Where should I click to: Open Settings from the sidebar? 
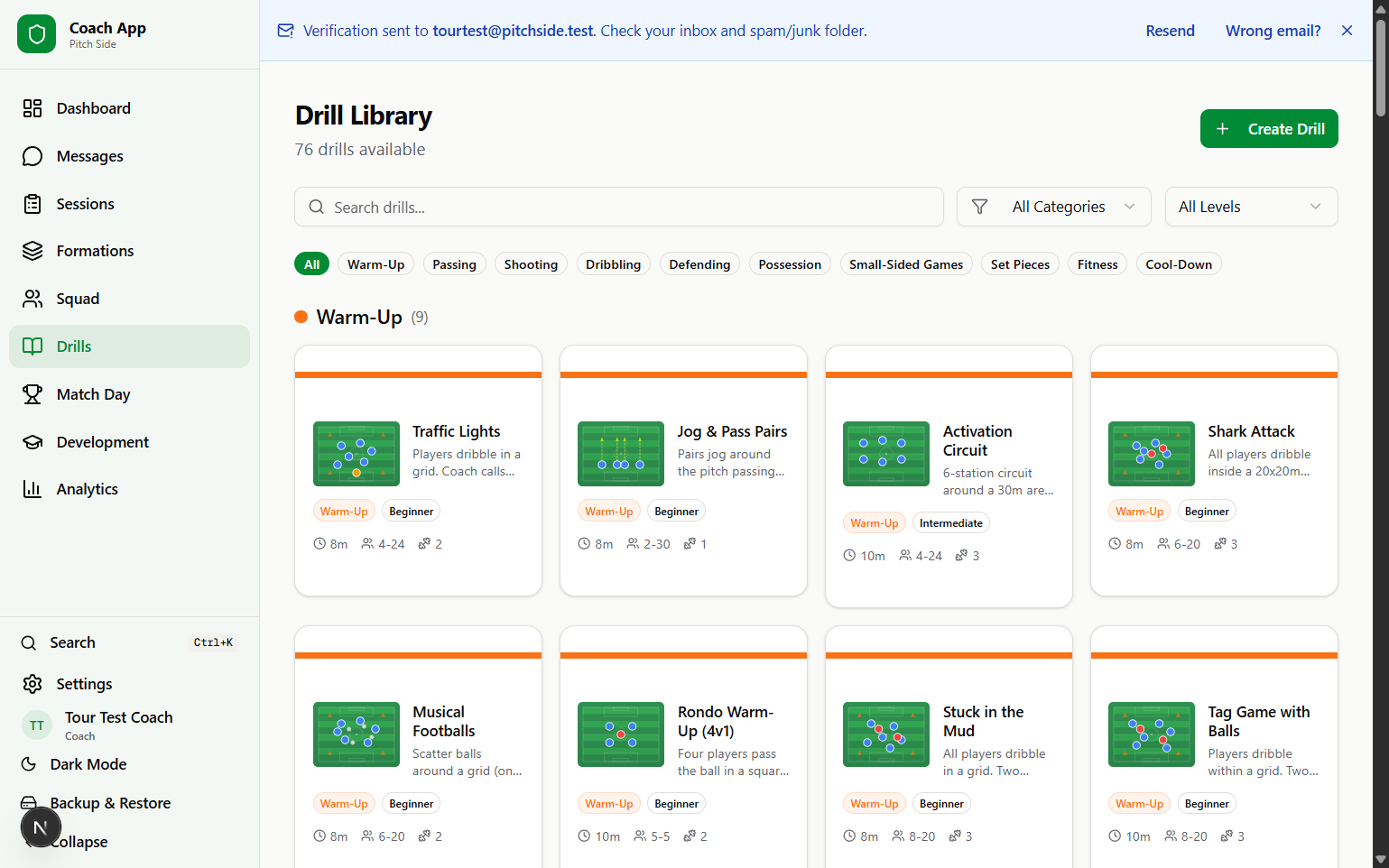pyautogui.click(x=84, y=684)
